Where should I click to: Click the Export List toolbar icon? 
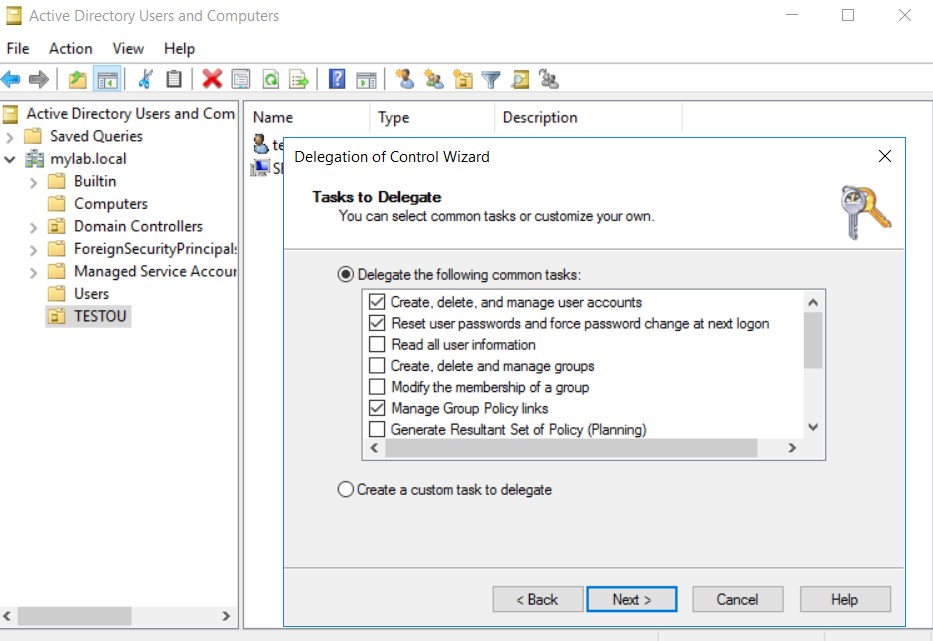click(x=299, y=79)
